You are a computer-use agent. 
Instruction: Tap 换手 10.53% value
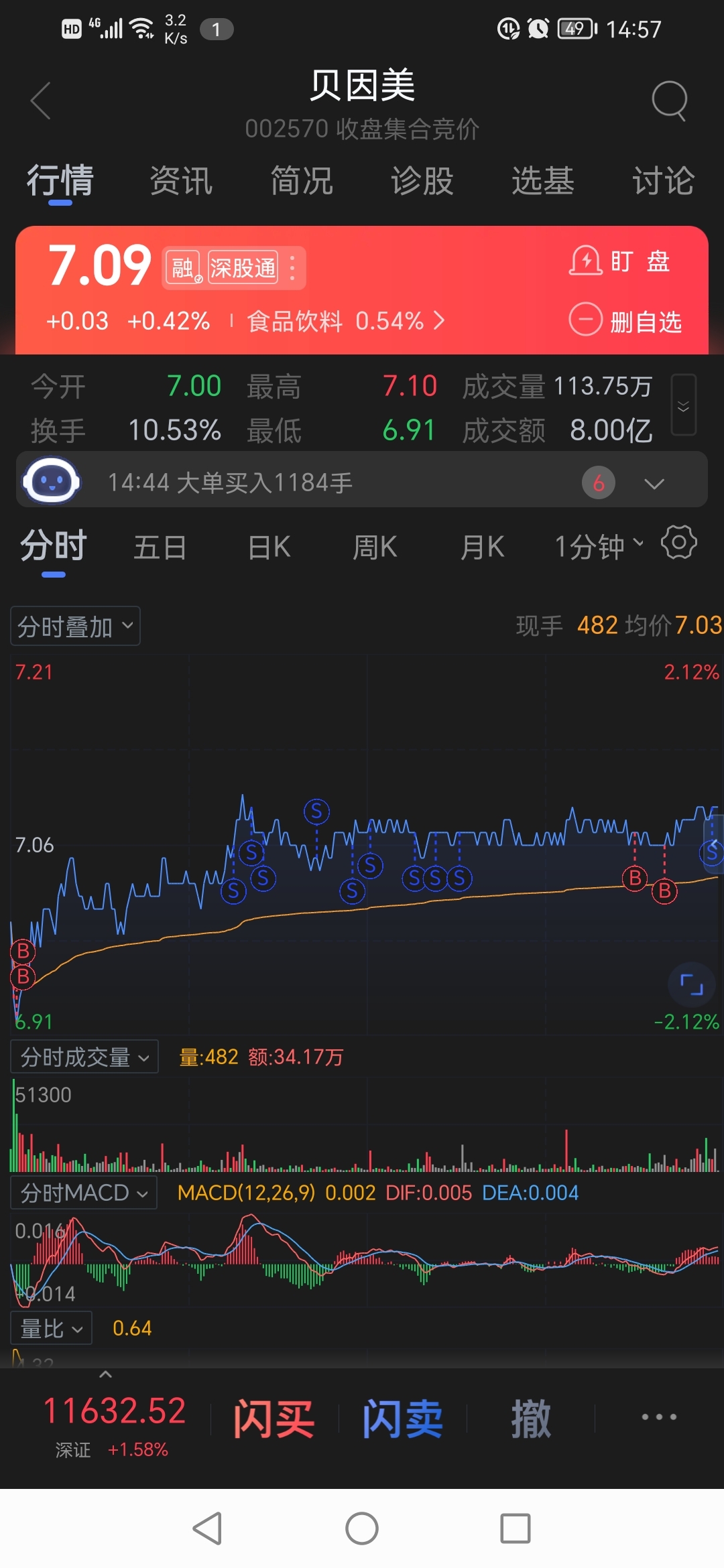point(174,430)
